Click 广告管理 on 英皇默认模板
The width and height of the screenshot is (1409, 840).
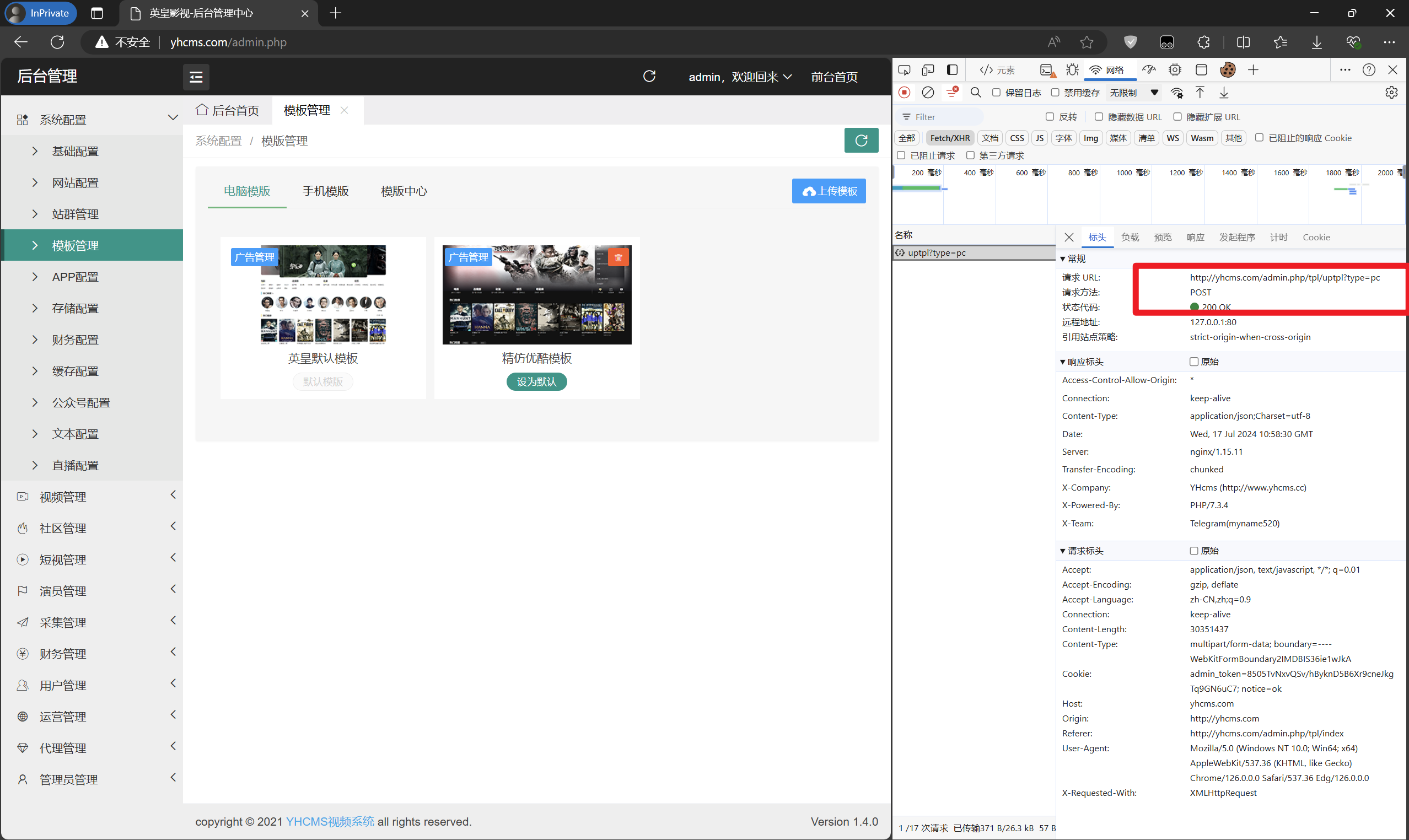[x=254, y=257]
